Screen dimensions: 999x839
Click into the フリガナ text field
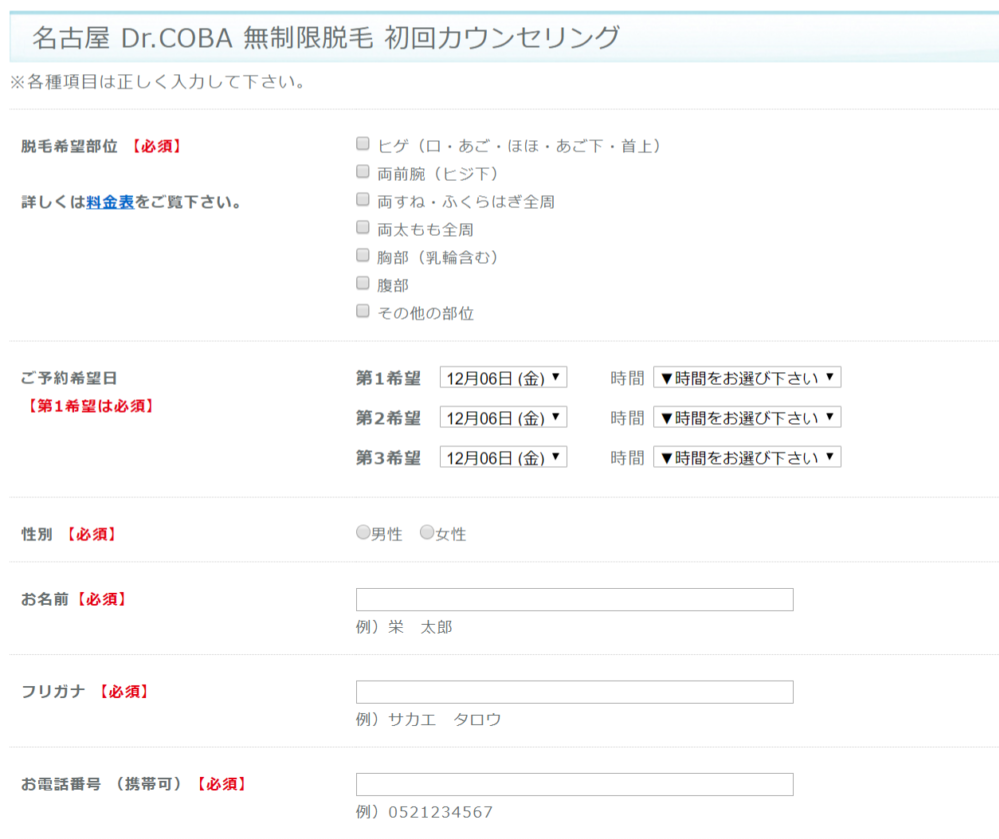pos(575,692)
